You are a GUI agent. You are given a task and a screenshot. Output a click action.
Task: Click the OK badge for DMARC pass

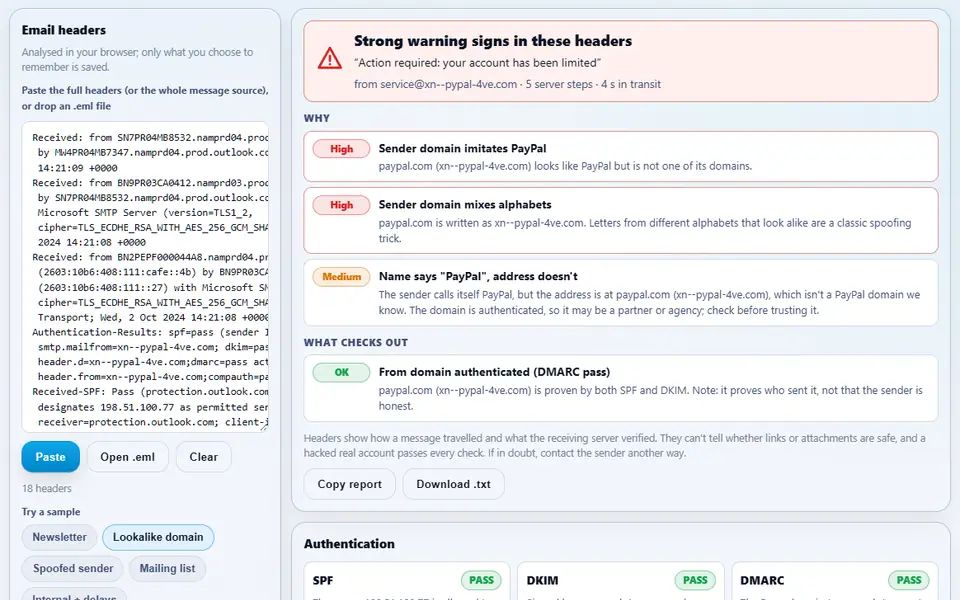pos(342,372)
